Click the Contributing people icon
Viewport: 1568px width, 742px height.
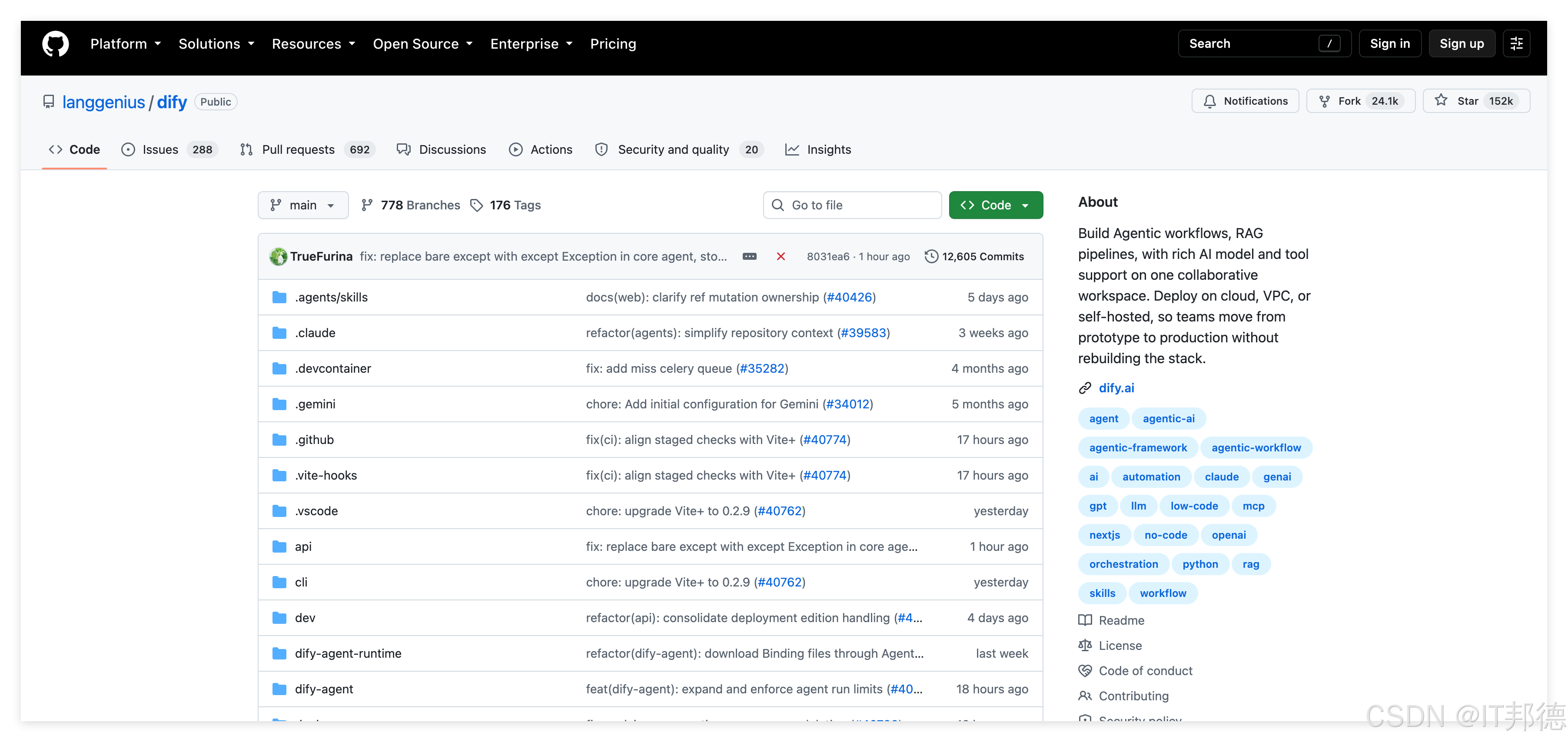click(x=1085, y=696)
